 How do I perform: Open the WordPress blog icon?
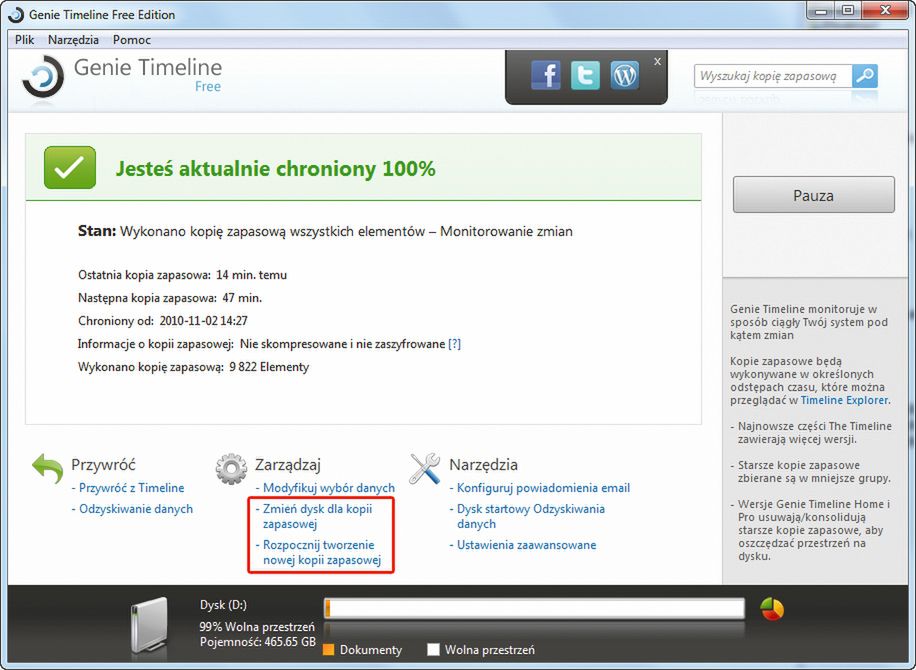pos(624,75)
